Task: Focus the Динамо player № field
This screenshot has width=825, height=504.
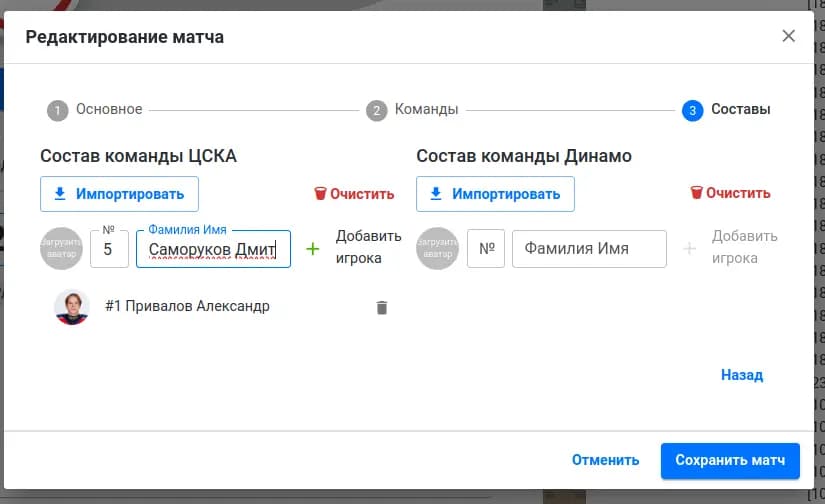Action: pyautogui.click(x=486, y=248)
